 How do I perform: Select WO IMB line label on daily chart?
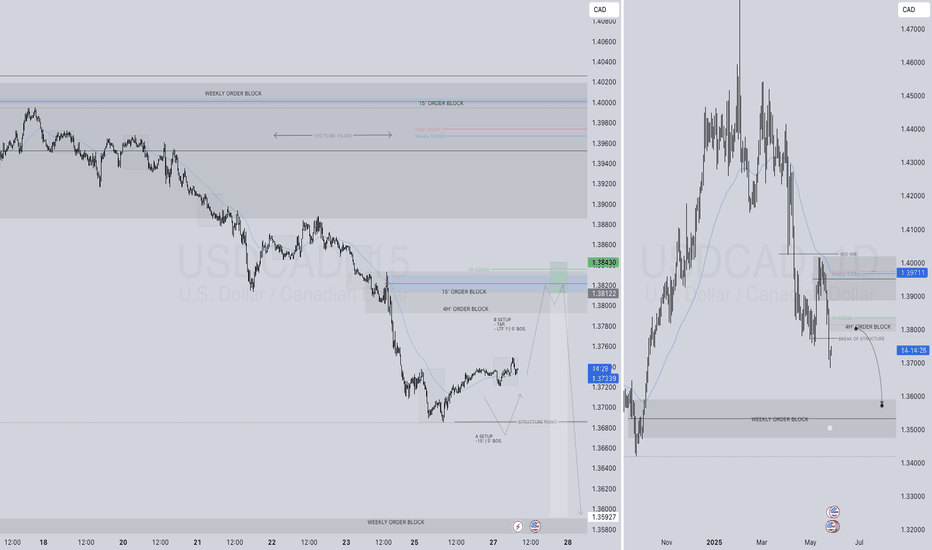pyautogui.click(x=848, y=254)
